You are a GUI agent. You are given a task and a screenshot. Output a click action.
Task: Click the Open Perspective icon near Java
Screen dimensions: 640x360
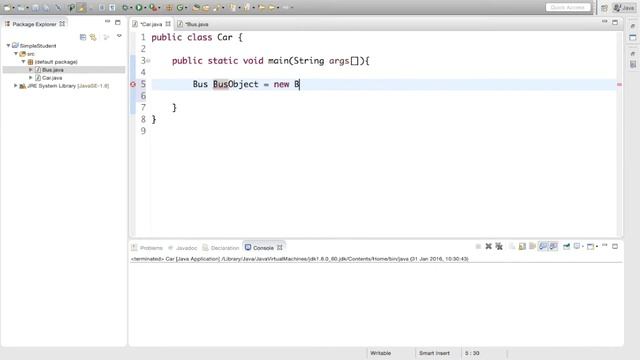pos(604,8)
